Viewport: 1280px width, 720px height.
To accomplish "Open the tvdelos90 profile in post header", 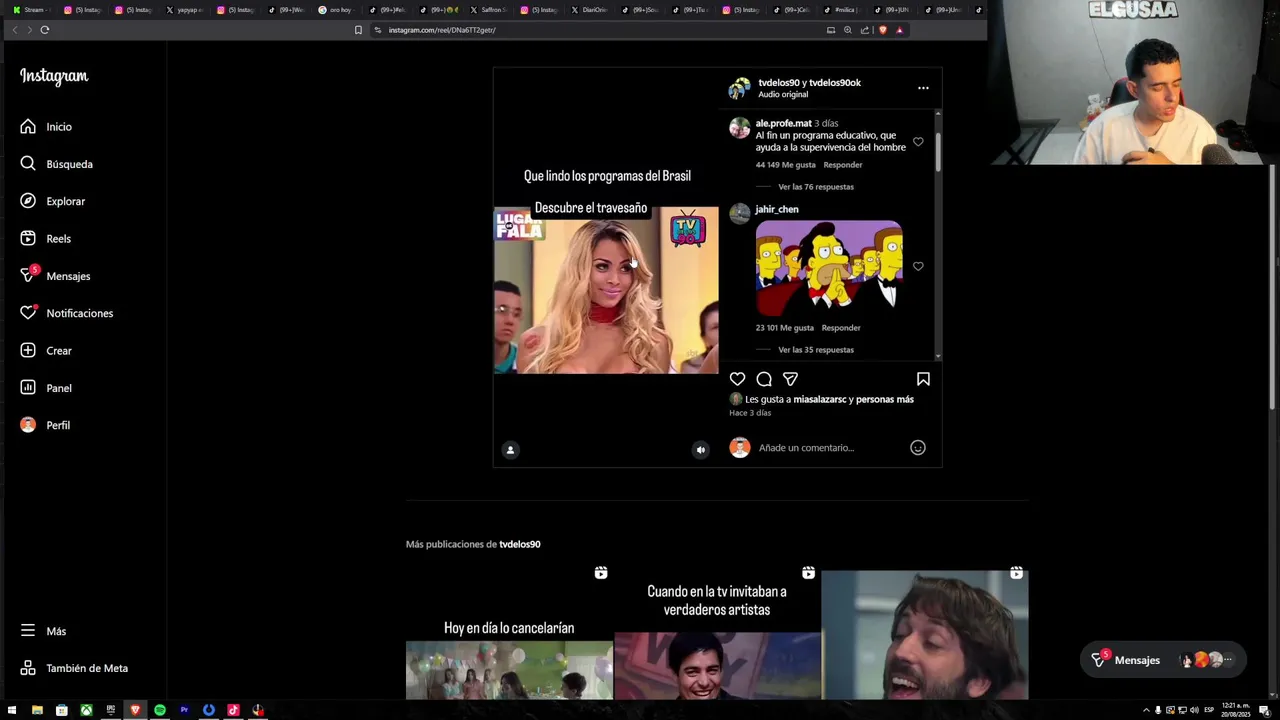I will pos(779,83).
